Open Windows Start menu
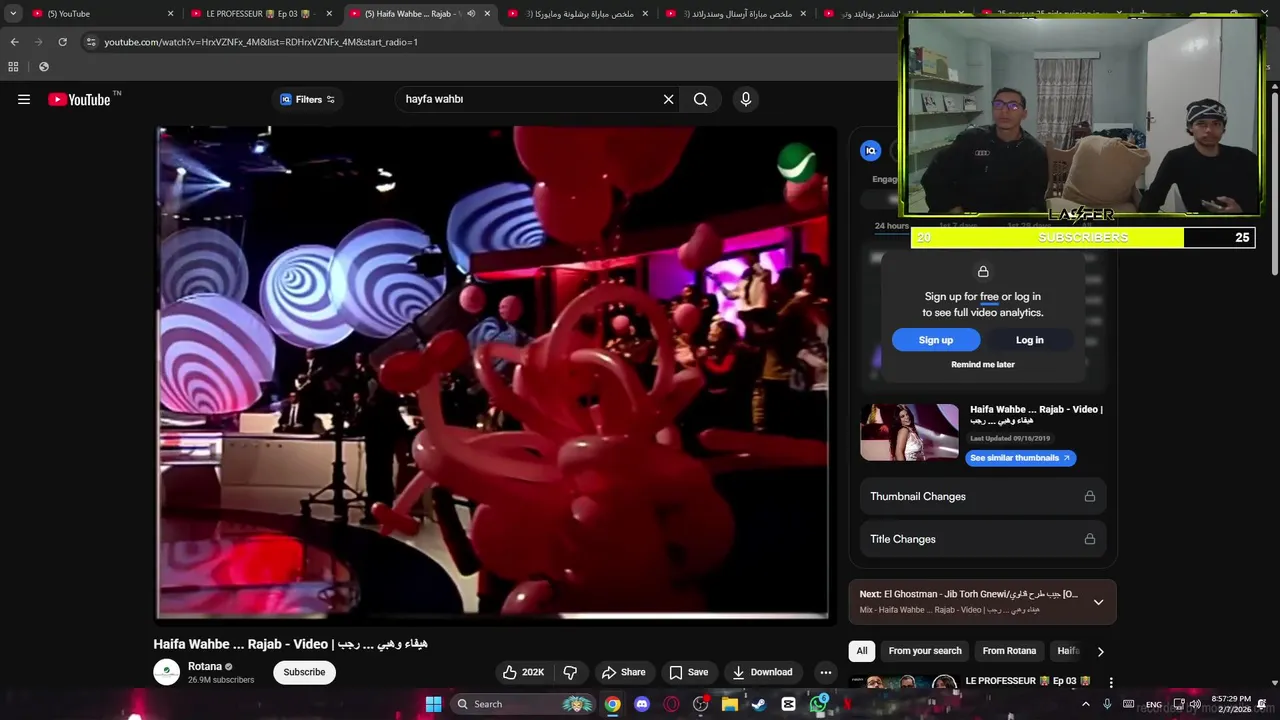The image size is (1280, 720). tap(433, 704)
